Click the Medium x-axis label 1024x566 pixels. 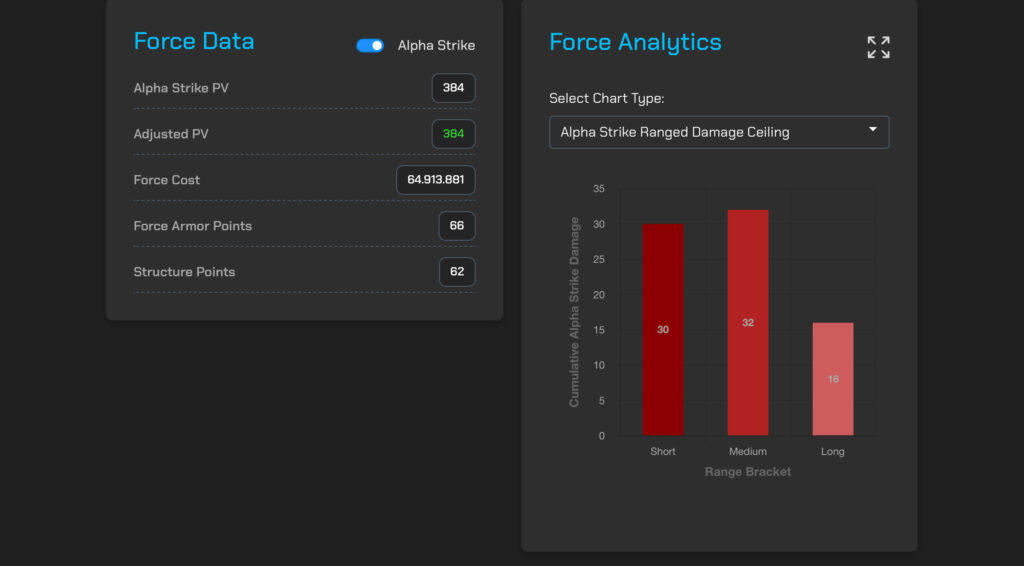tap(748, 452)
